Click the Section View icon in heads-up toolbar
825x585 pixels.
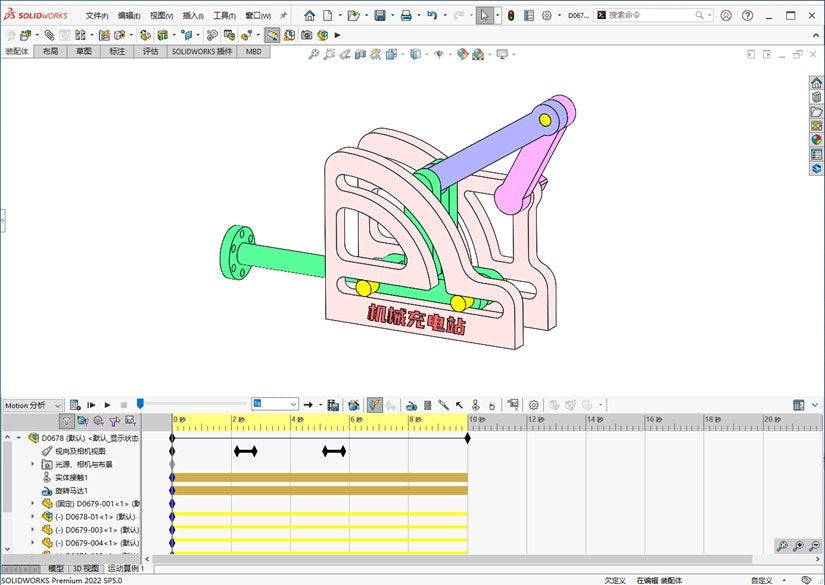[360, 54]
